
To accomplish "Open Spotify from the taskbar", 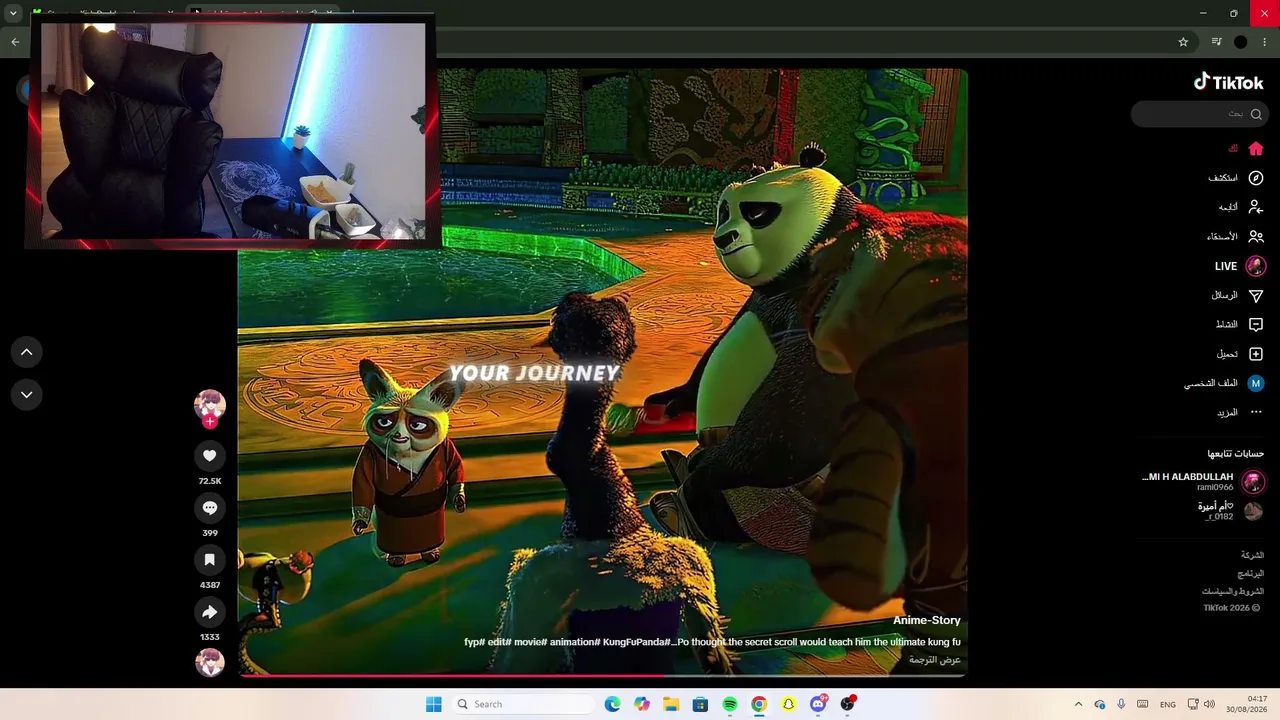I will [730, 704].
